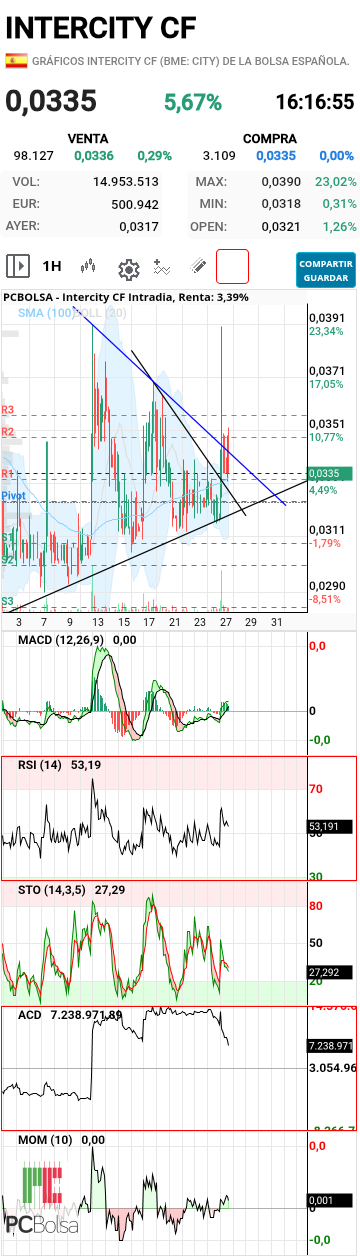Click the S3 support level label
The width and height of the screenshot is (360, 1256).
(7, 602)
